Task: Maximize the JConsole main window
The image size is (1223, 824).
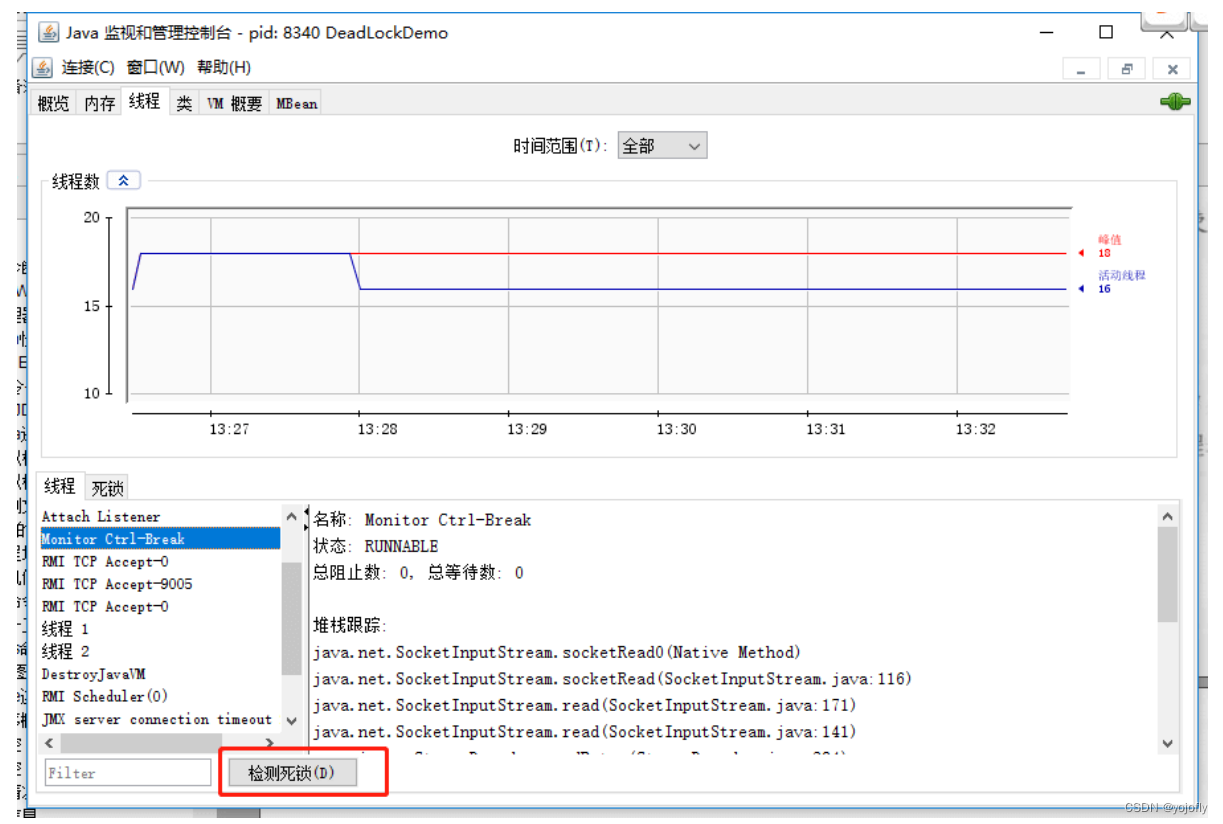Action: (1105, 32)
